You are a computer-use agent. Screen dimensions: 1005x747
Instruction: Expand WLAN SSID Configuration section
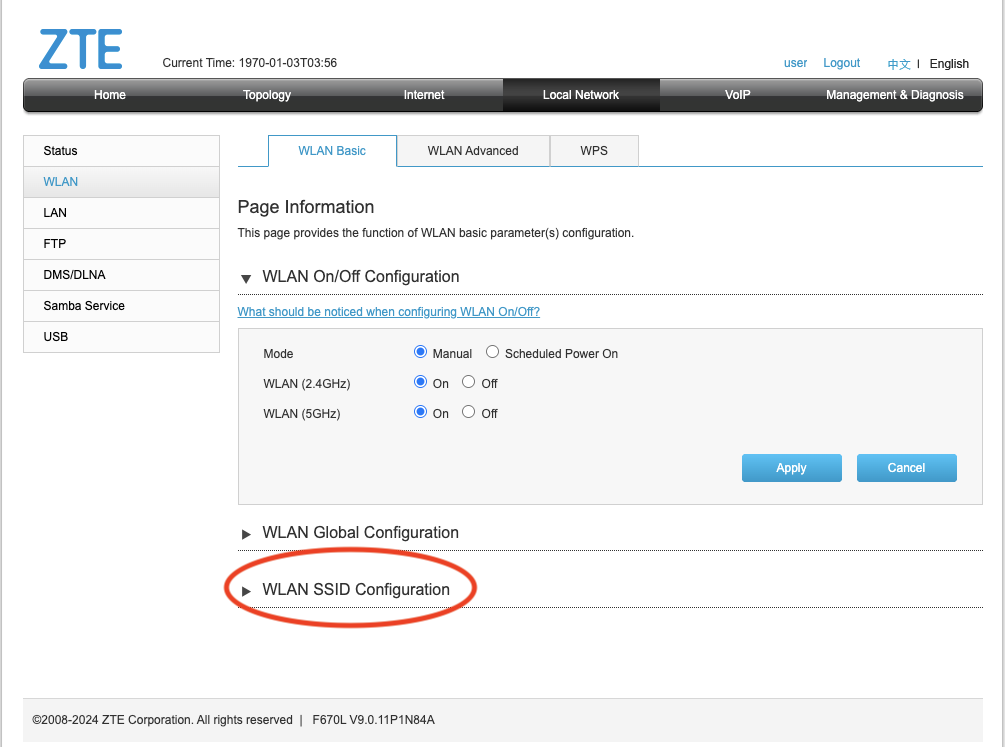246,590
